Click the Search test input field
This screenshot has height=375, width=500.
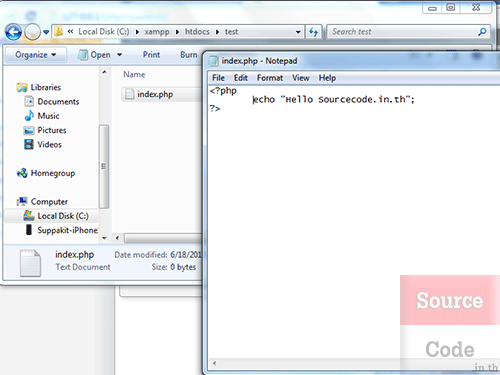[403, 32]
